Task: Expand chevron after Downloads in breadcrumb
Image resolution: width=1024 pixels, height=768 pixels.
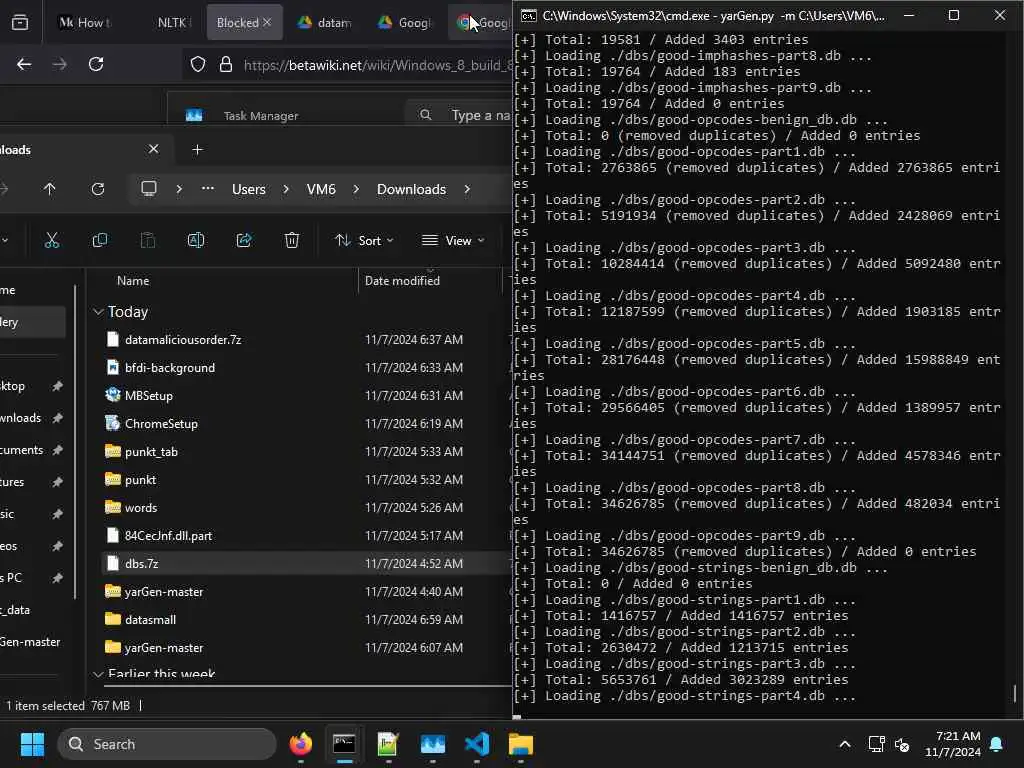Action: click(x=467, y=189)
